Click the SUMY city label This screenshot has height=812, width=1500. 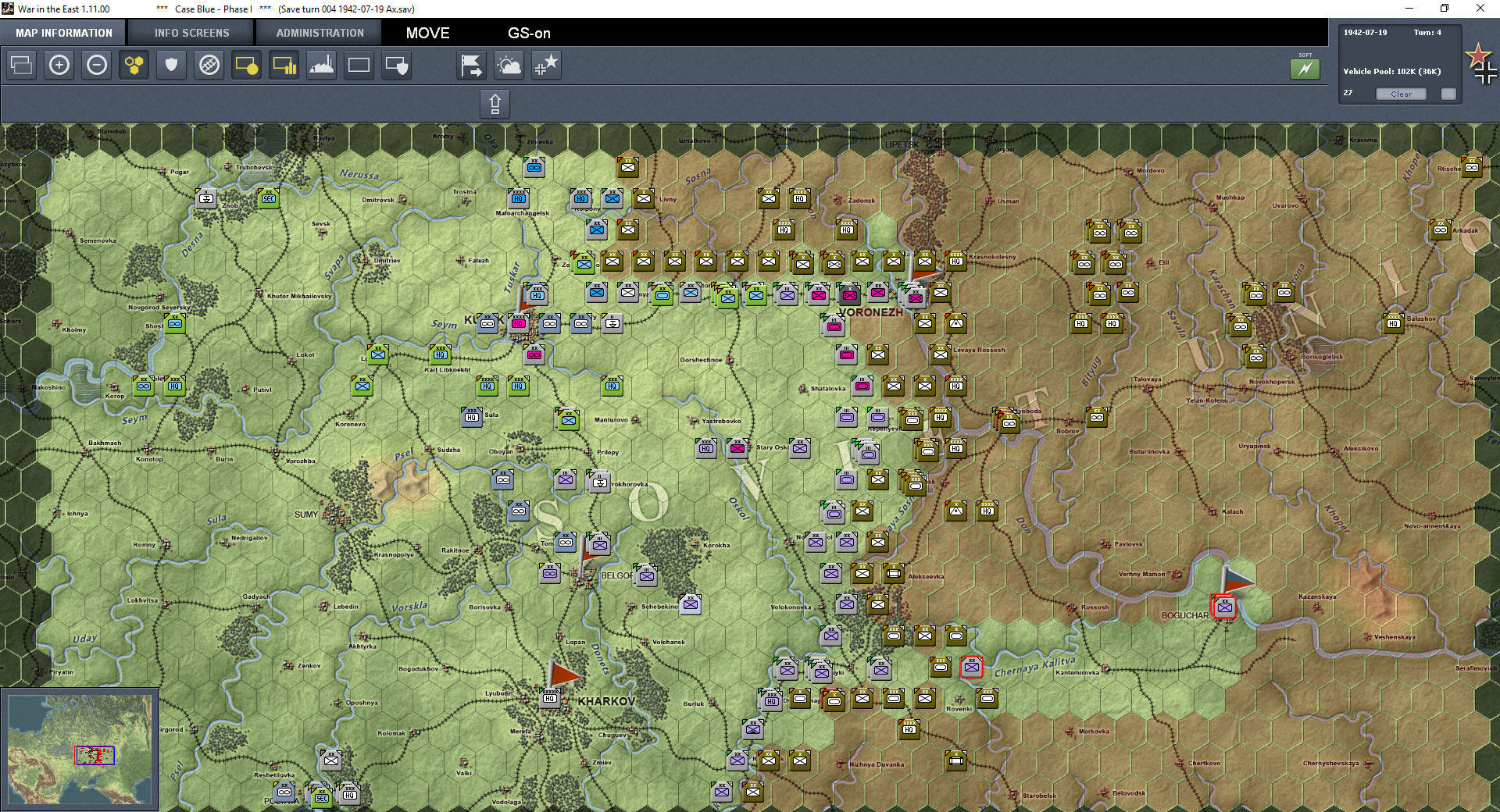(x=306, y=515)
